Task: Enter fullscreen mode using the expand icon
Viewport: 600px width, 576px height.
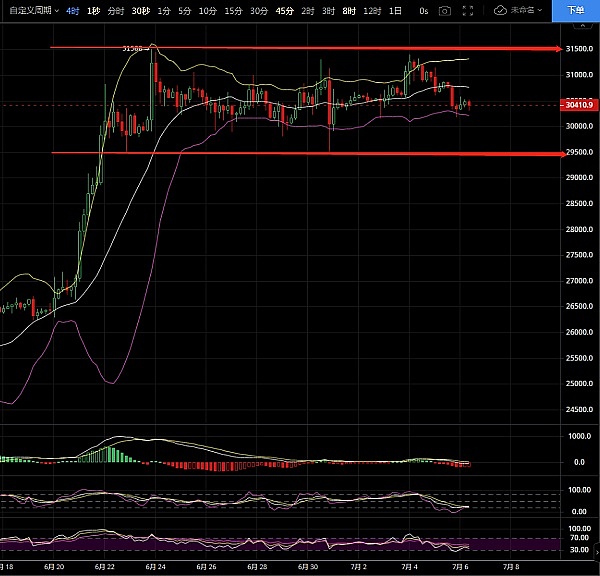Action: (466, 10)
